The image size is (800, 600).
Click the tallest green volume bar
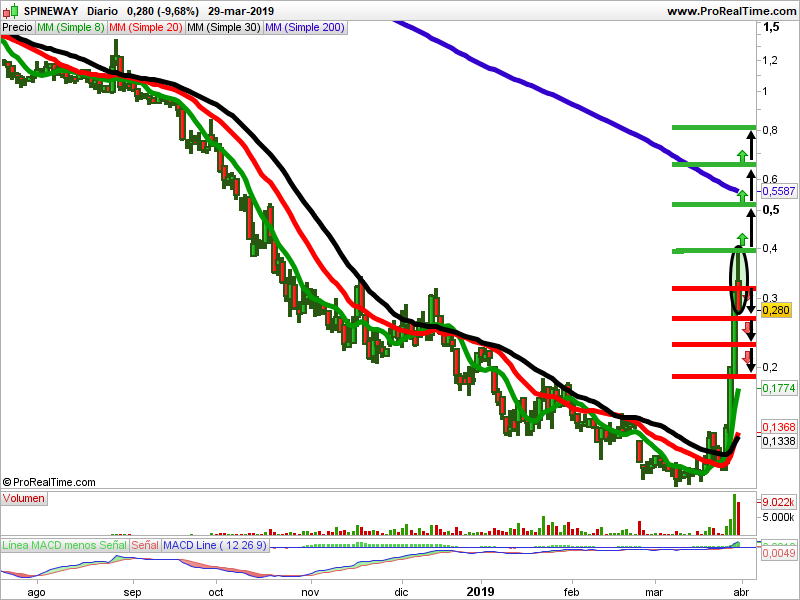[x=735, y=514]
